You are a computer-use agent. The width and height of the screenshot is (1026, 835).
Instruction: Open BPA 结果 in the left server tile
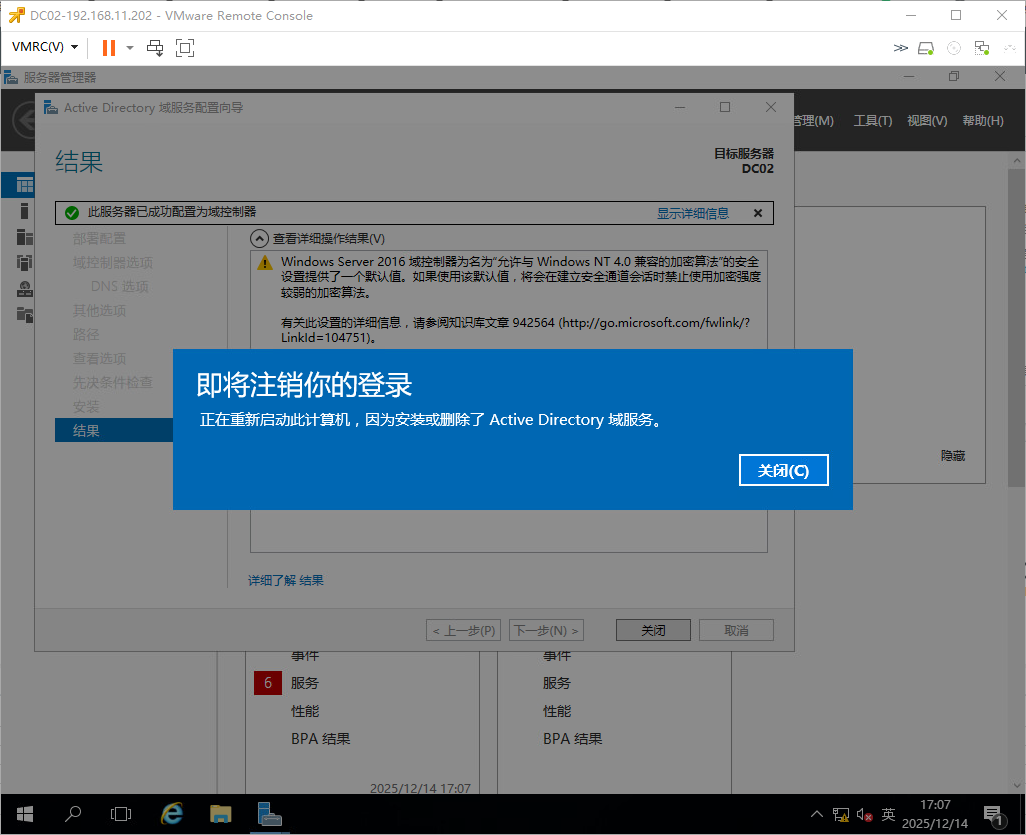click(x=321, y=739)
